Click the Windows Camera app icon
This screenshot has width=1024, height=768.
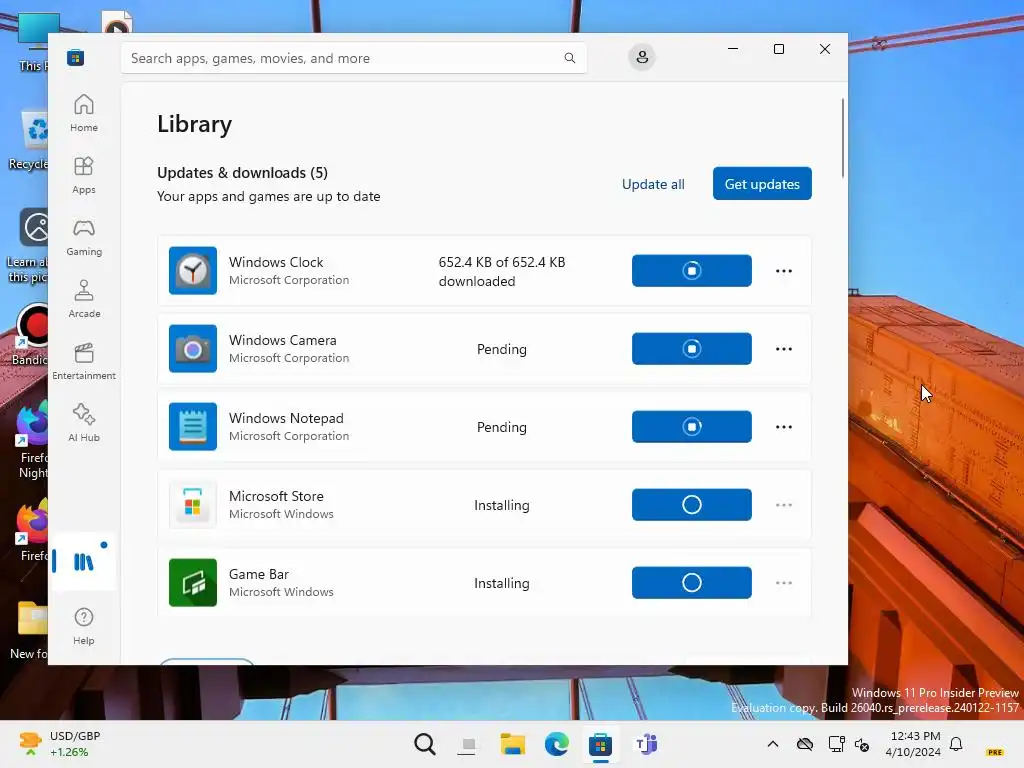tap(193, 349)
